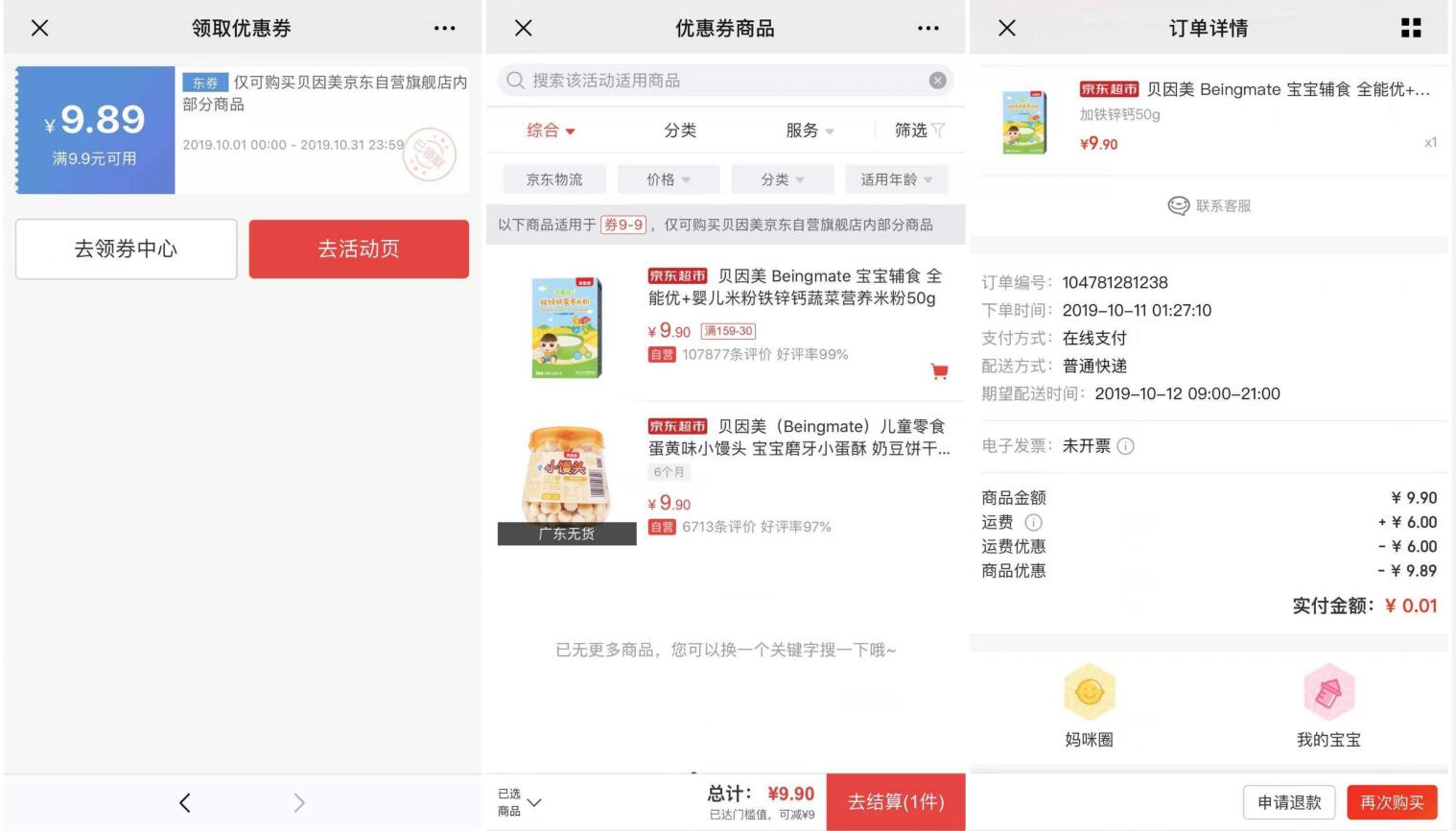Open the more options menu on 领取优惠券 page
Screen dimensions: 1456x831
click(445, 28)
